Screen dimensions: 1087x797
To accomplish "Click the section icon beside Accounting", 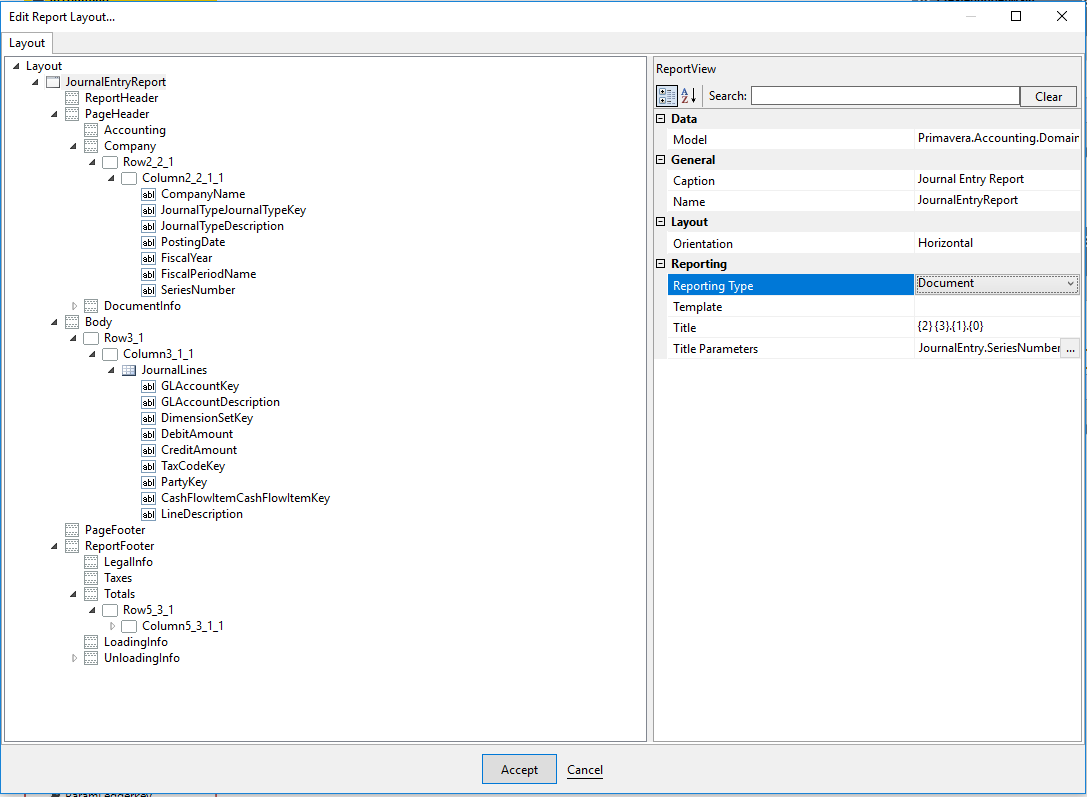I will tap(91, 130).
